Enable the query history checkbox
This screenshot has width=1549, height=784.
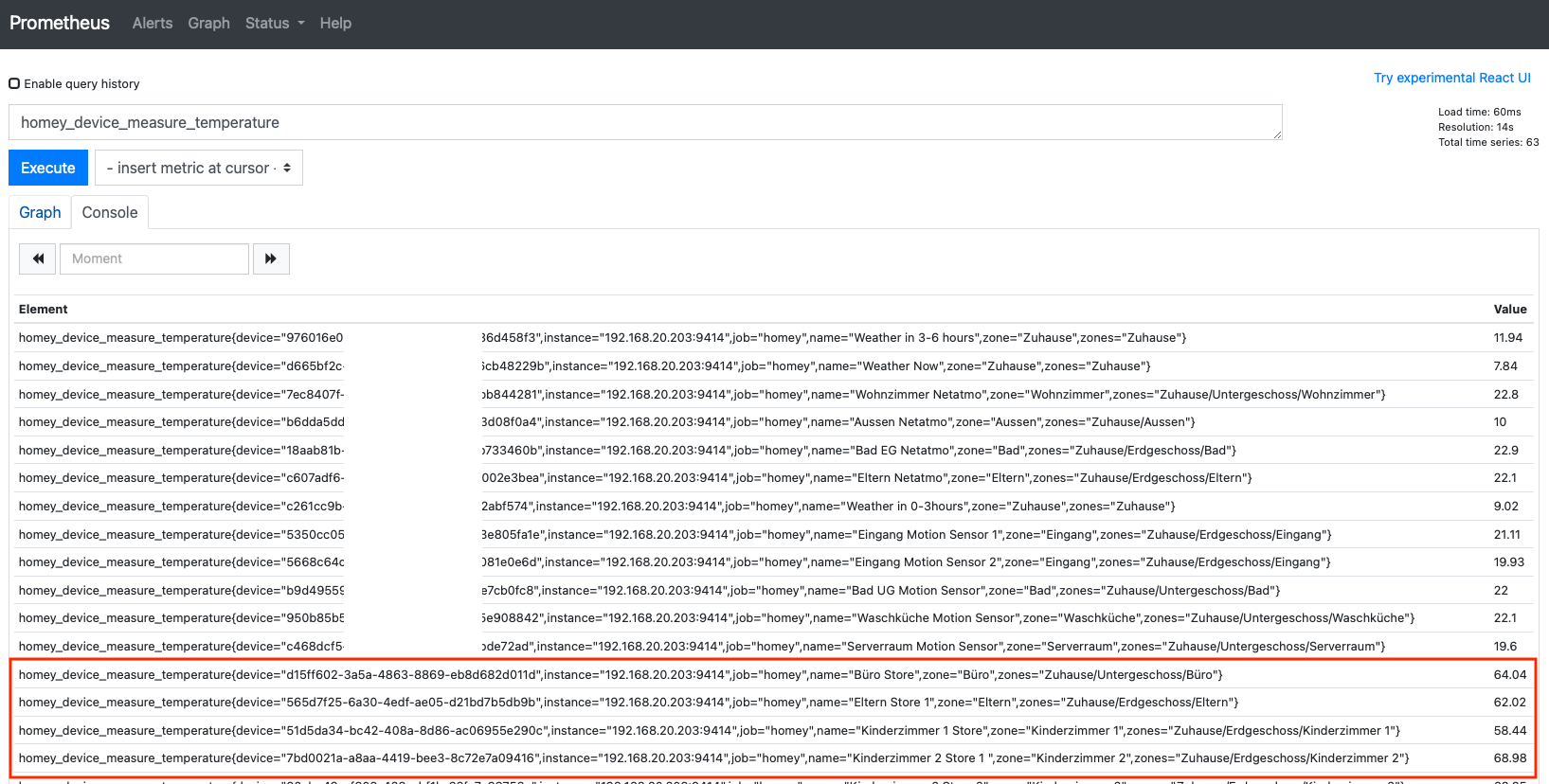(14, 83)
